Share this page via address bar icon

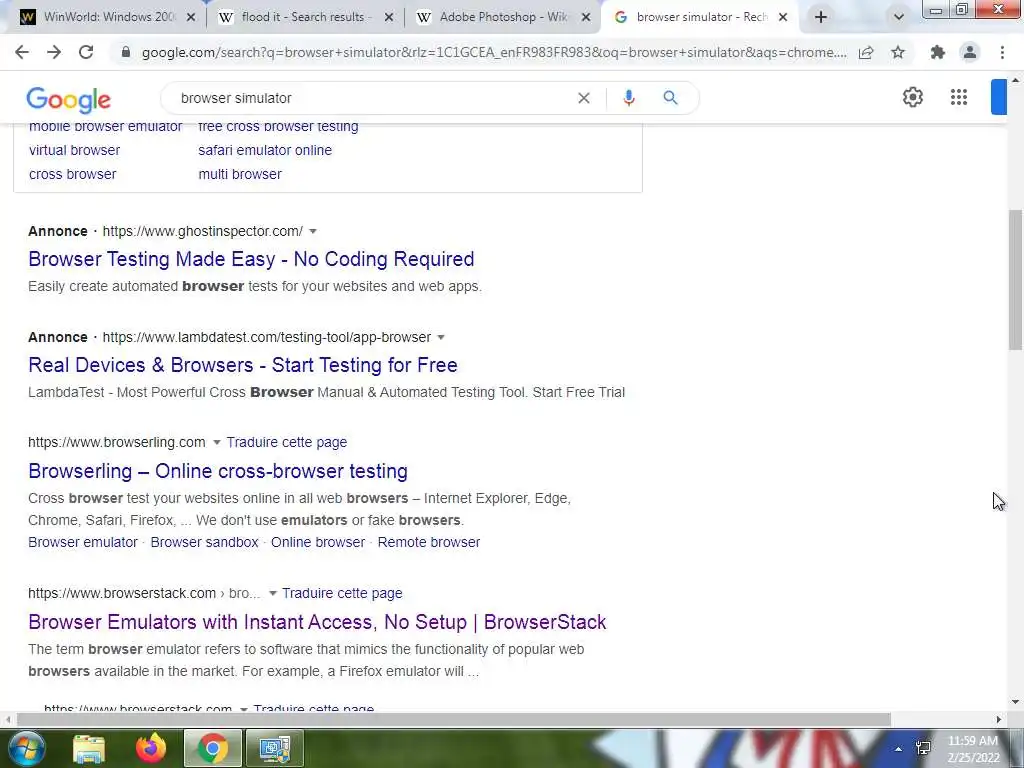tap(866, 52)
